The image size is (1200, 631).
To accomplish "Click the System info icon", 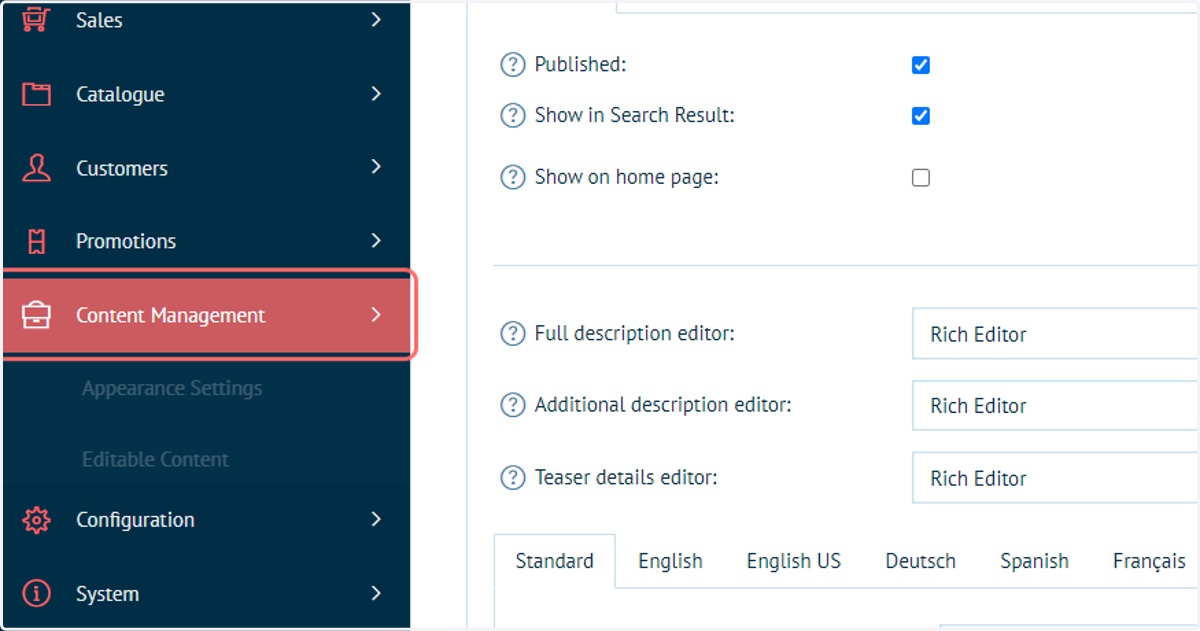I will (x=36, y=594).
